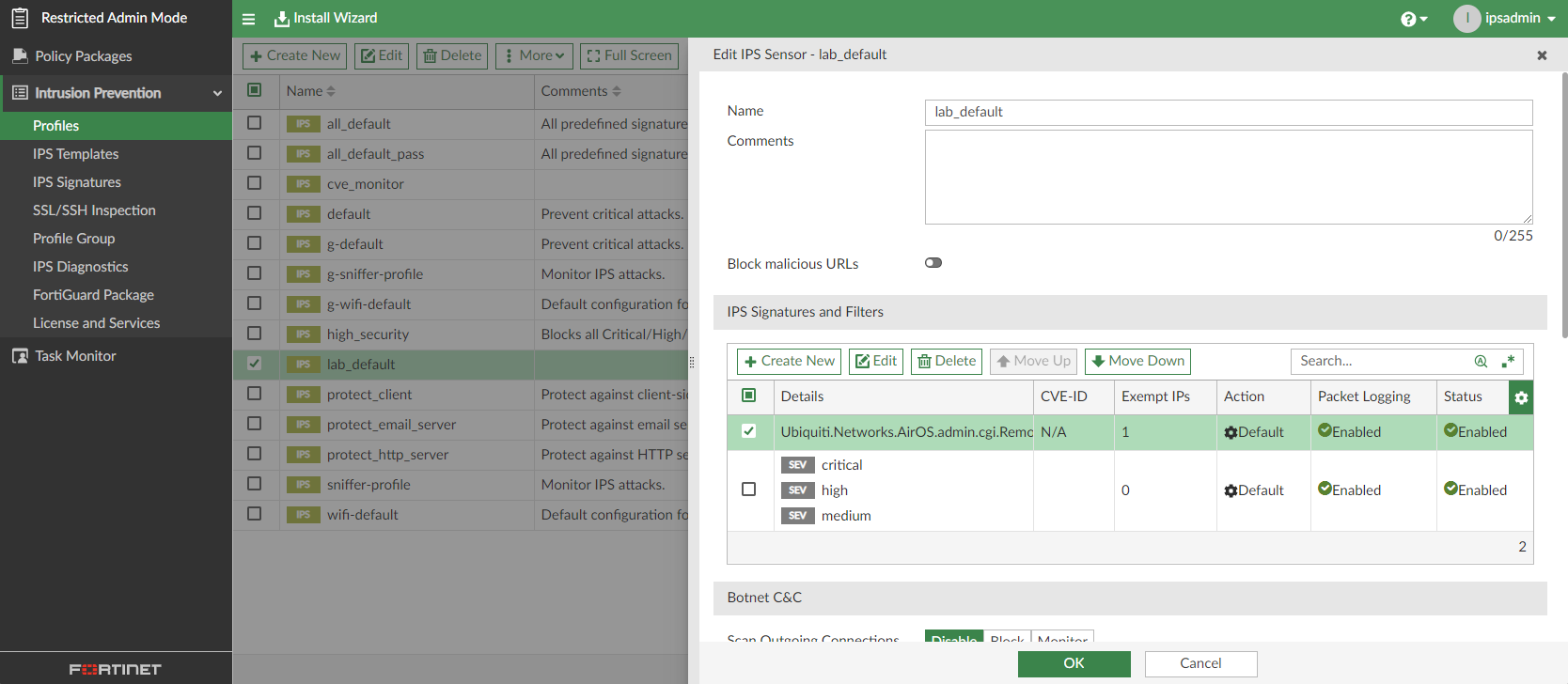Cancel editing the IPS sensor
Image resolution: width=1568 pixels, height=684 pixels.
(x=1200, y=664)
